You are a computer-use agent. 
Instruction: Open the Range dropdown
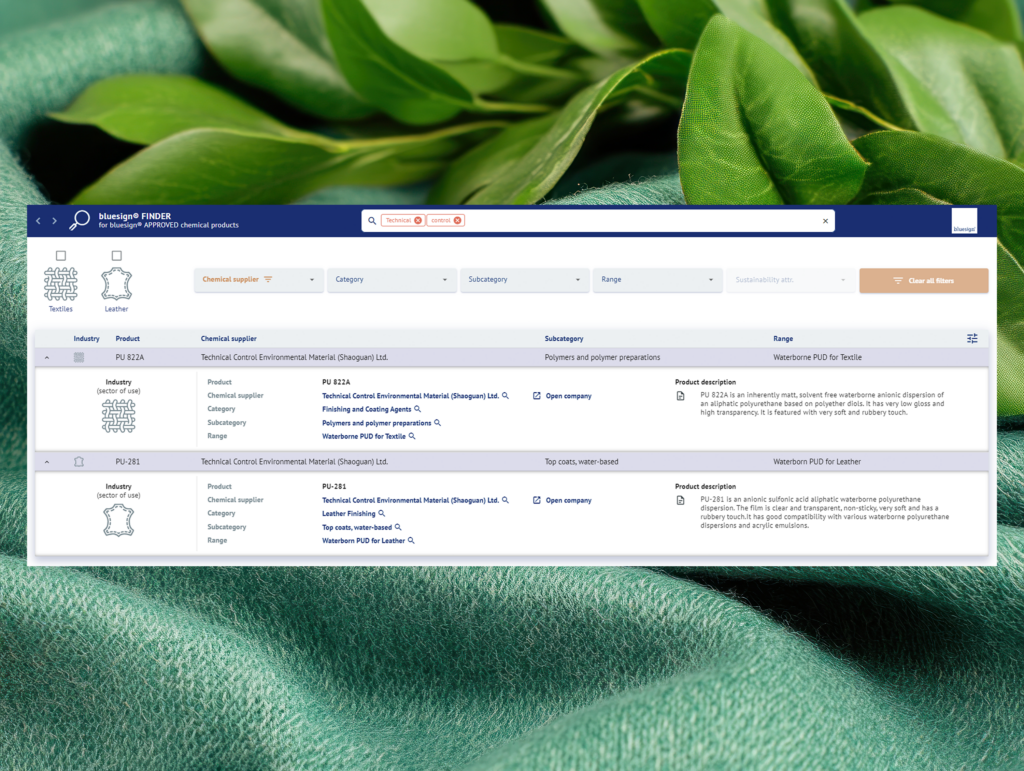[x=657, y=280]
